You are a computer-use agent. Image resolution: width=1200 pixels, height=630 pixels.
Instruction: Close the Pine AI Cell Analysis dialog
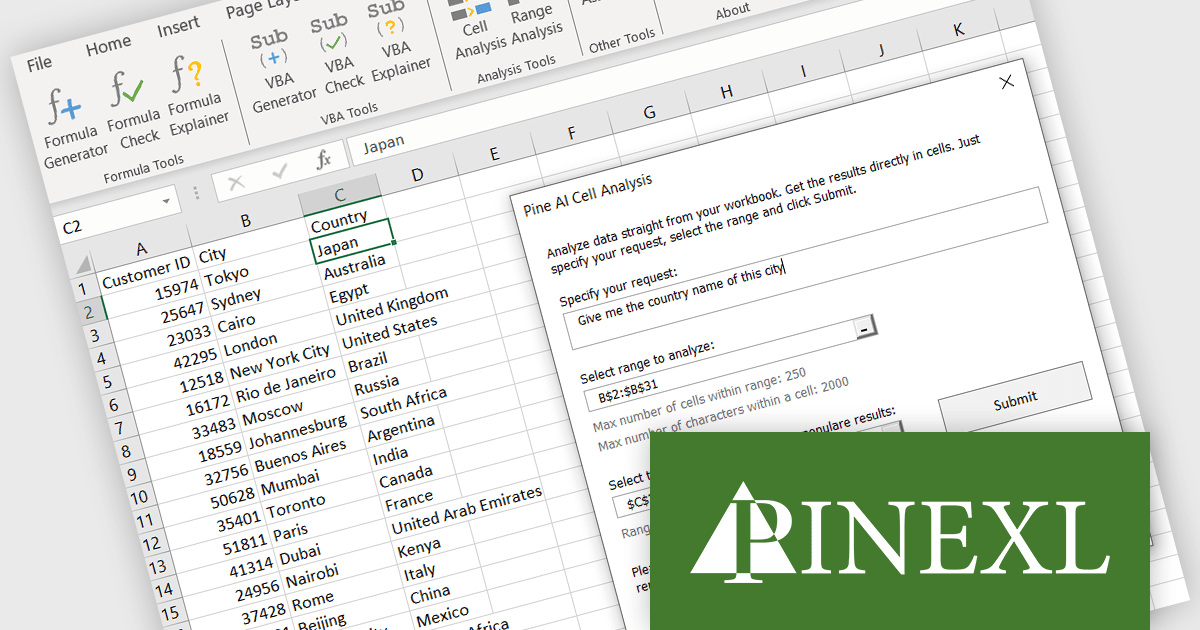pos(1006,82)
